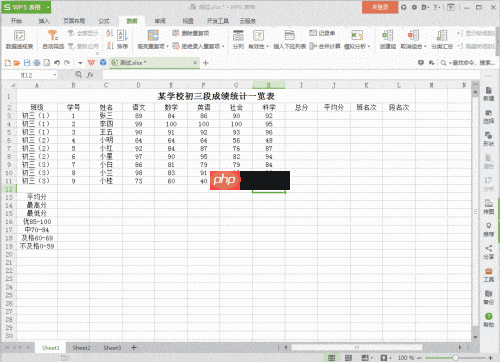Click the open folder icon
Viewport: 500px width, 362px height.
pos(17,63)
